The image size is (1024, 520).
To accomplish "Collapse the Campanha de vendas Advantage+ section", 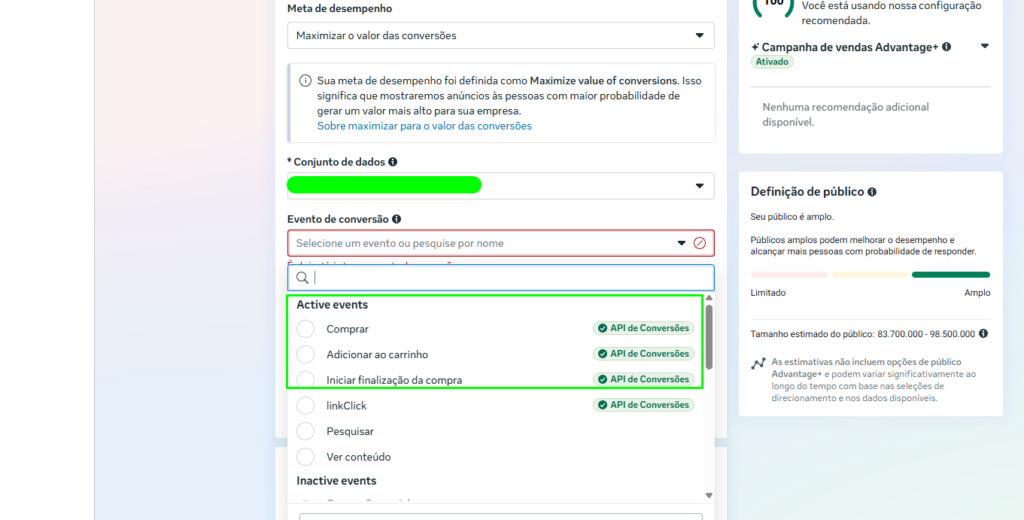I will pyautogui.click(x=985, y=46).
